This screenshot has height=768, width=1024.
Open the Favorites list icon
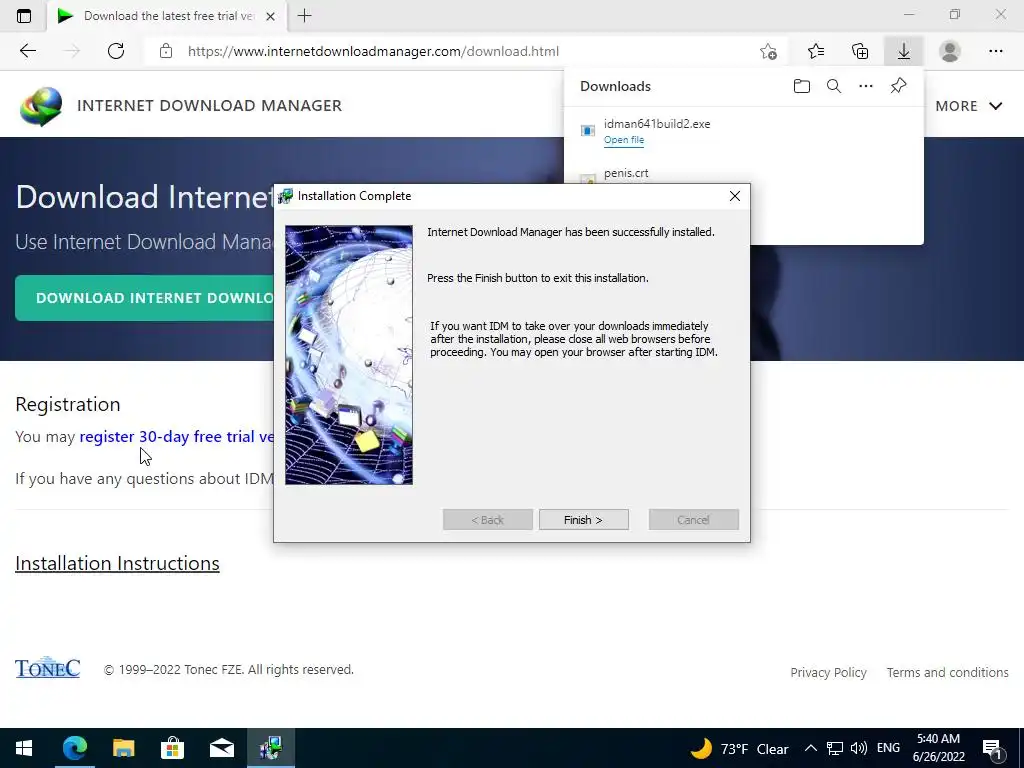816,52
